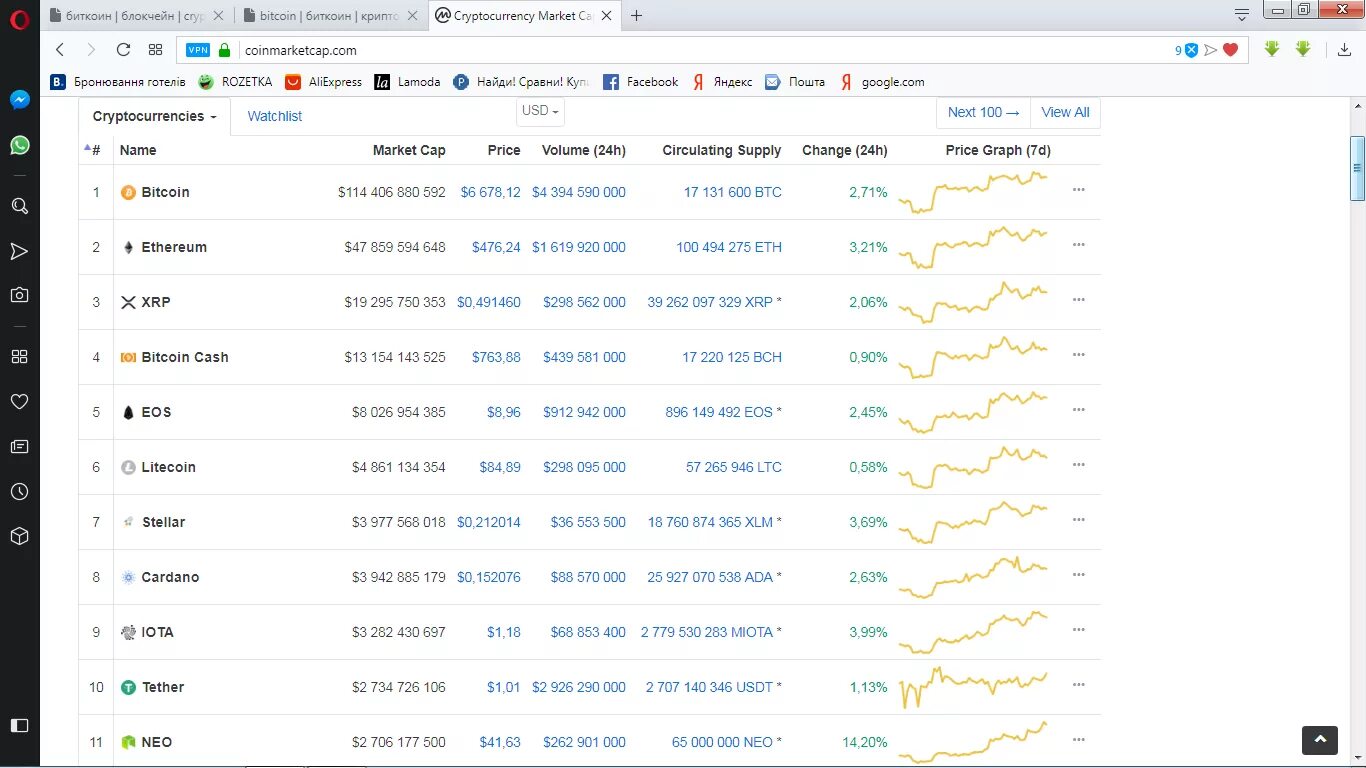Open the tab menu icon at top right

pyautogui.click(x=1242, y=15)
